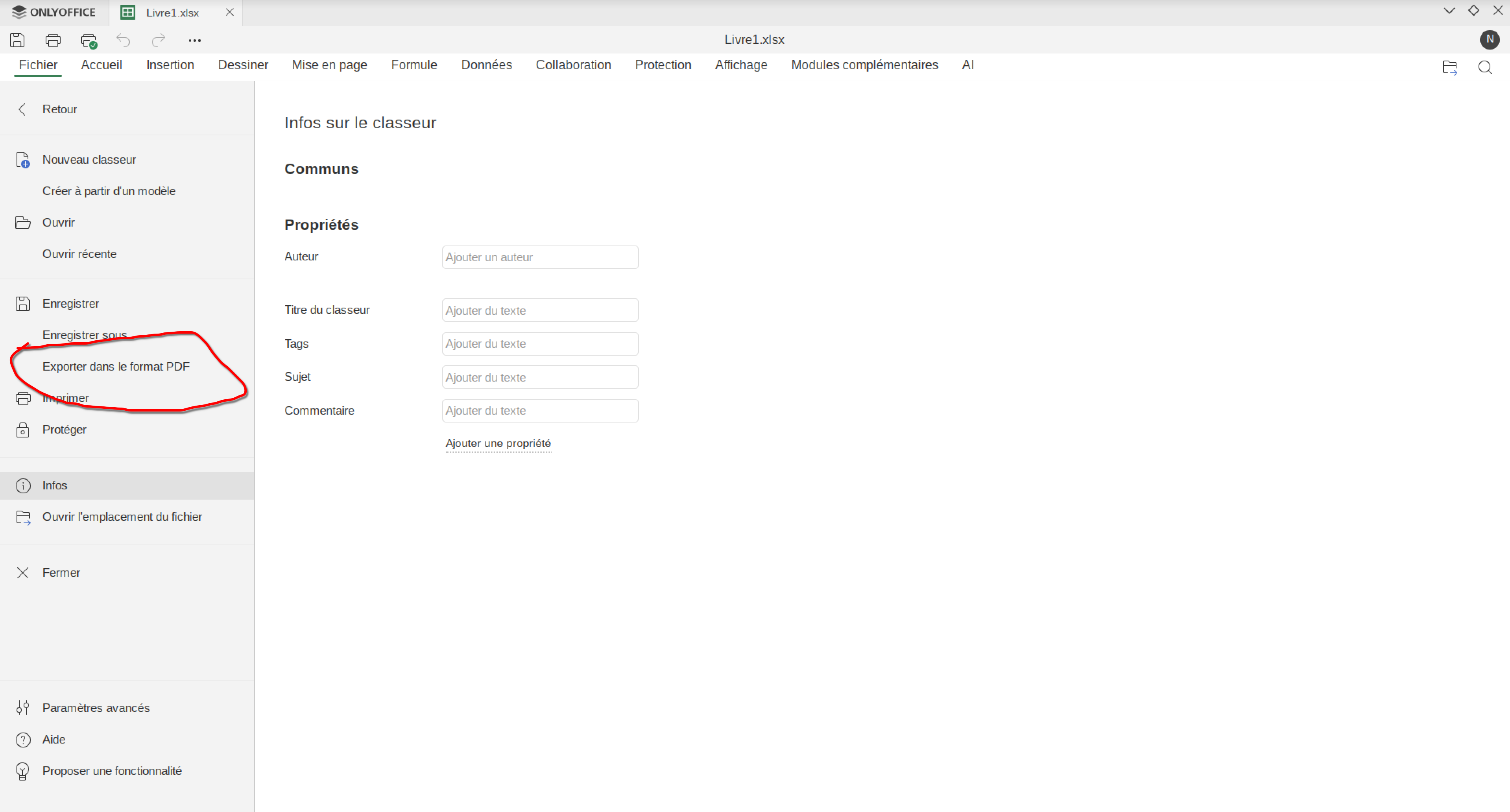The width and height of the screenshot is (1510, 812).
Task: Click the Ajouter une propriété link
Action: (498, 443)
